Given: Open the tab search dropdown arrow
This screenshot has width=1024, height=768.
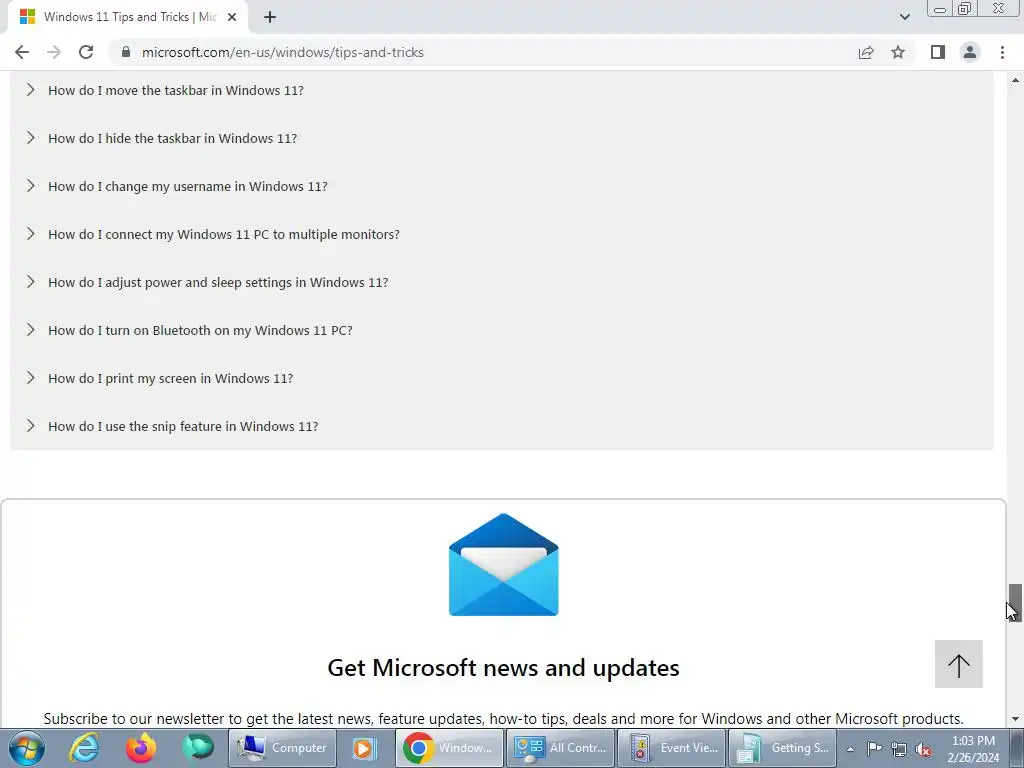Looking at the screenshot, I should (x=904, y=17).
